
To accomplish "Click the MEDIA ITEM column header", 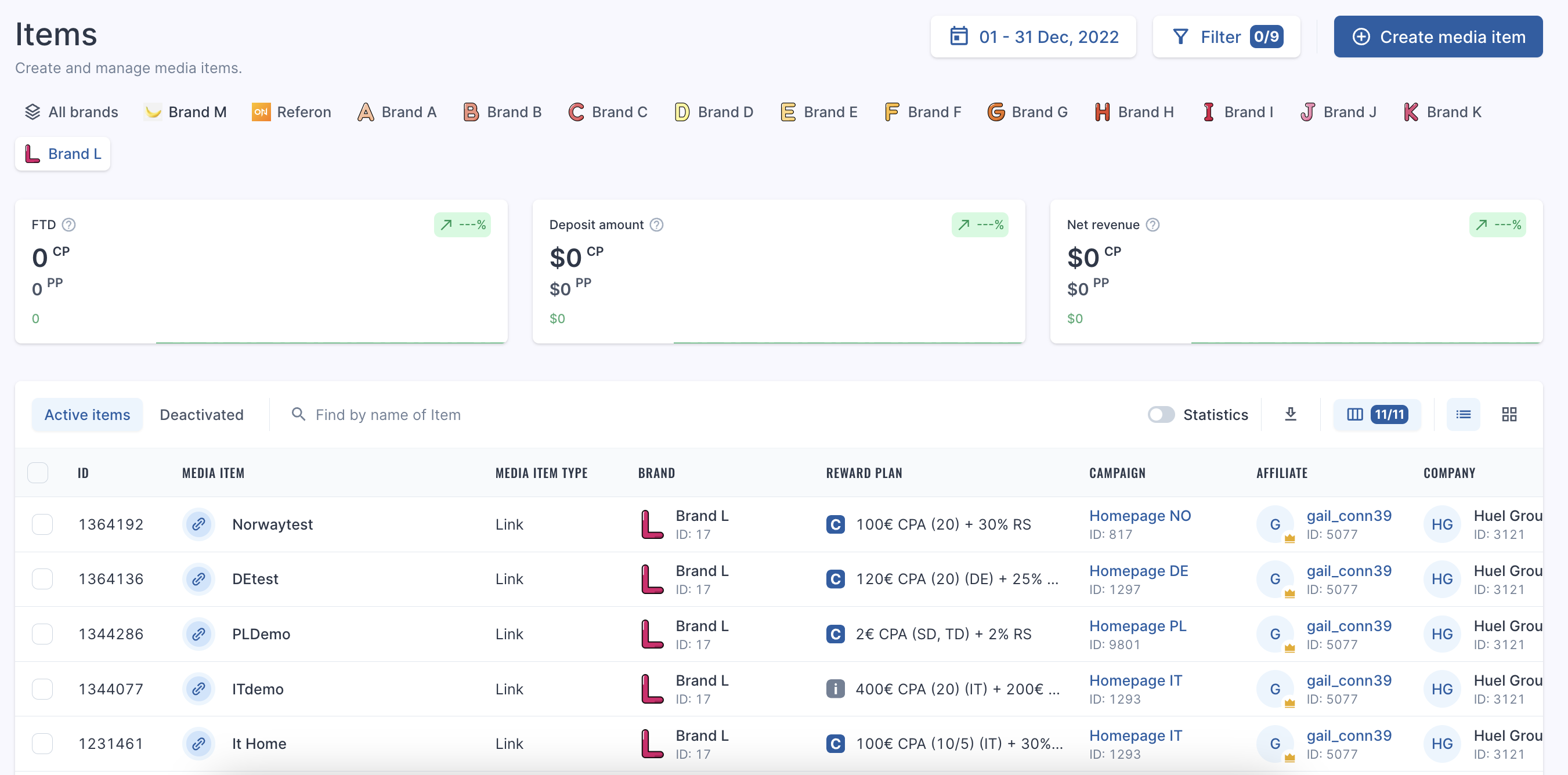I will [x=213, y=473].
